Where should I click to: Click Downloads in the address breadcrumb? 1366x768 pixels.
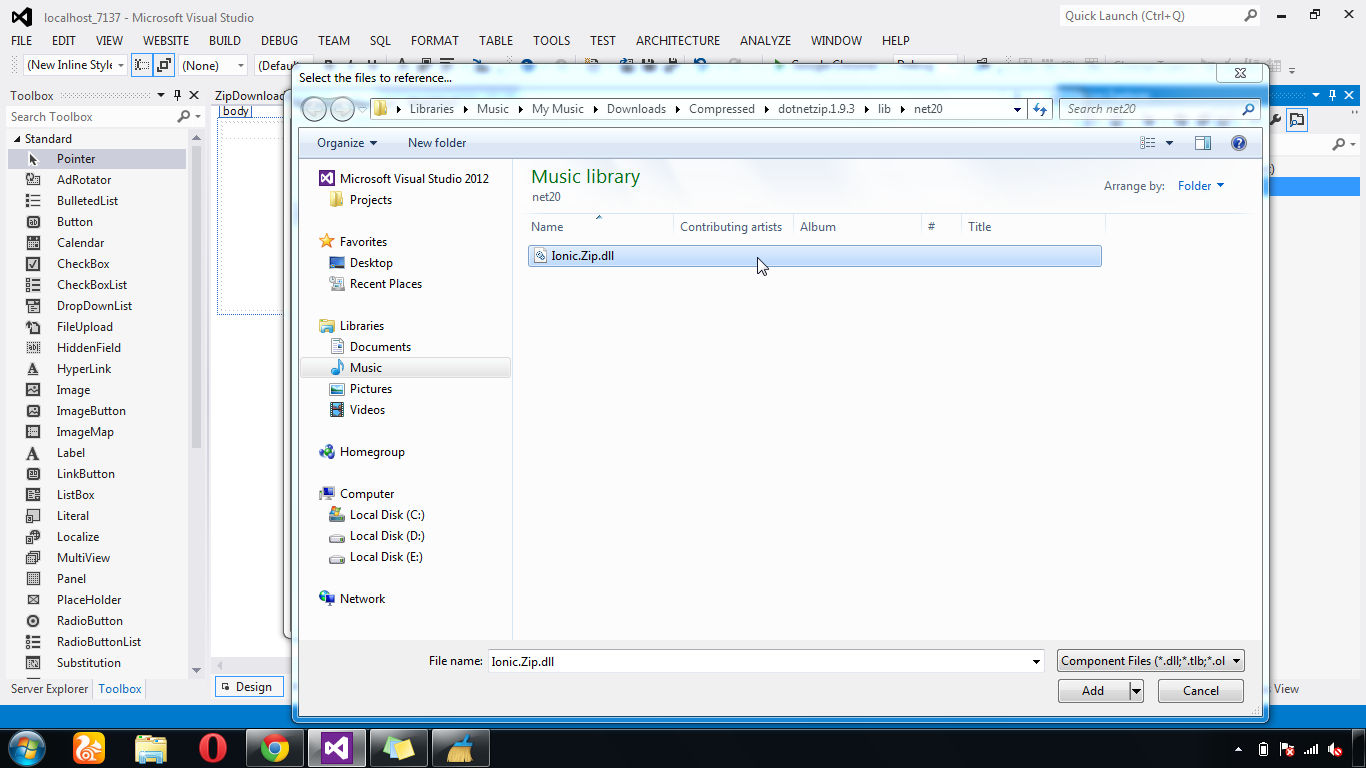pos(636,109)
